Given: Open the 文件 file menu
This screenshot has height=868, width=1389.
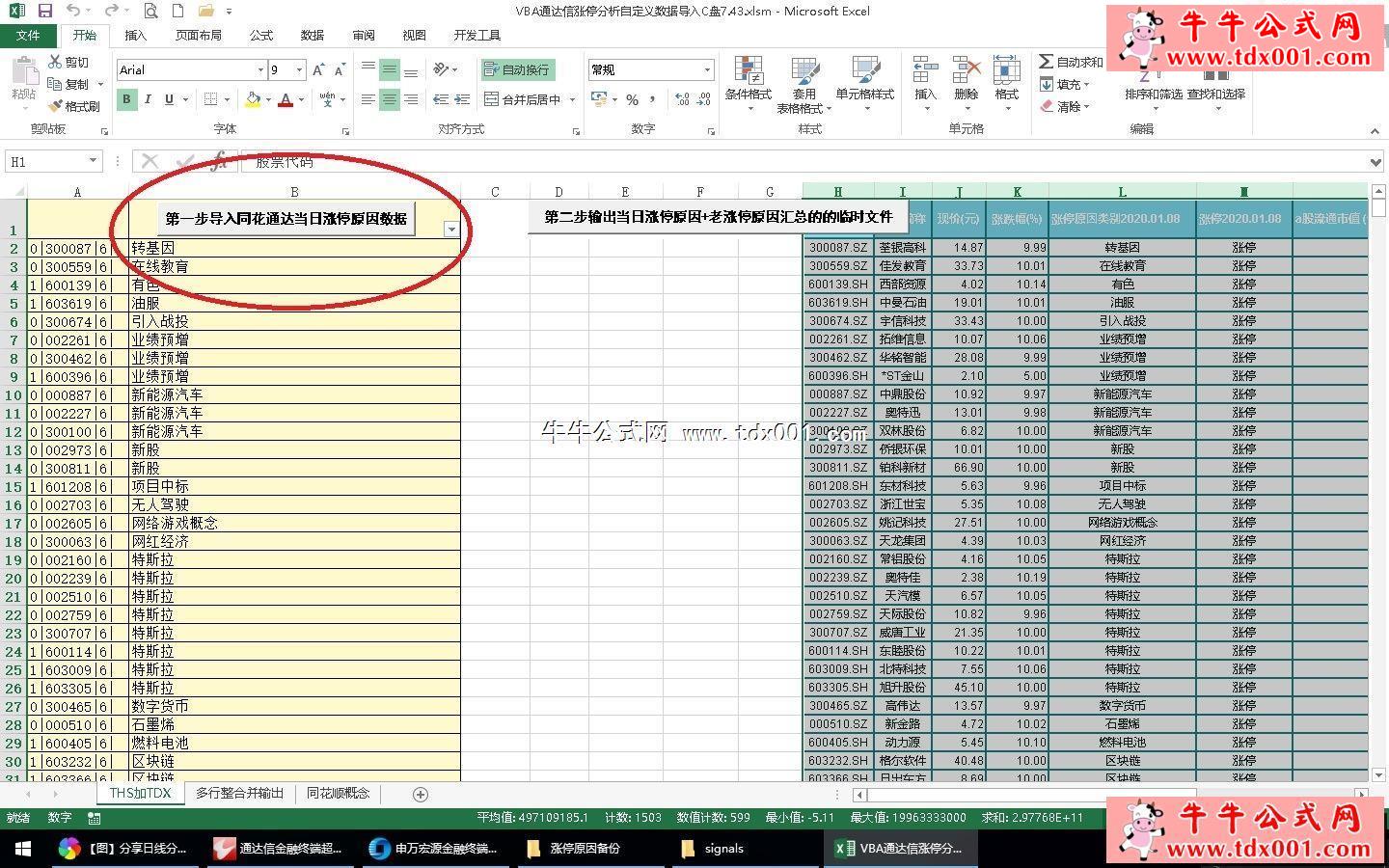Looking at the screenshot, I should tap(28, 35).
